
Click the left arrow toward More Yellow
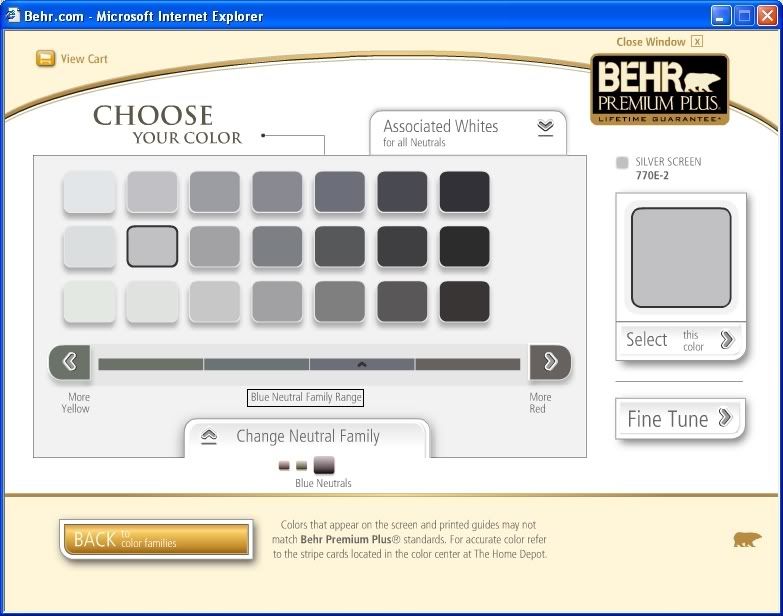(69, 363)
